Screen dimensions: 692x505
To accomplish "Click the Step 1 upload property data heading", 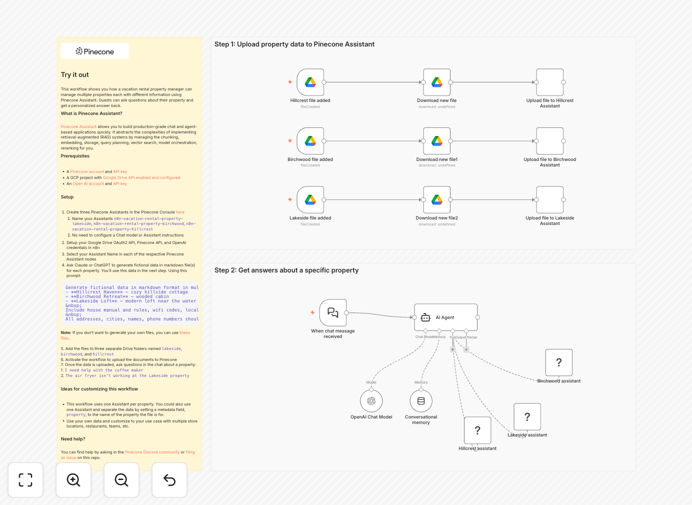I will (294, 44).
